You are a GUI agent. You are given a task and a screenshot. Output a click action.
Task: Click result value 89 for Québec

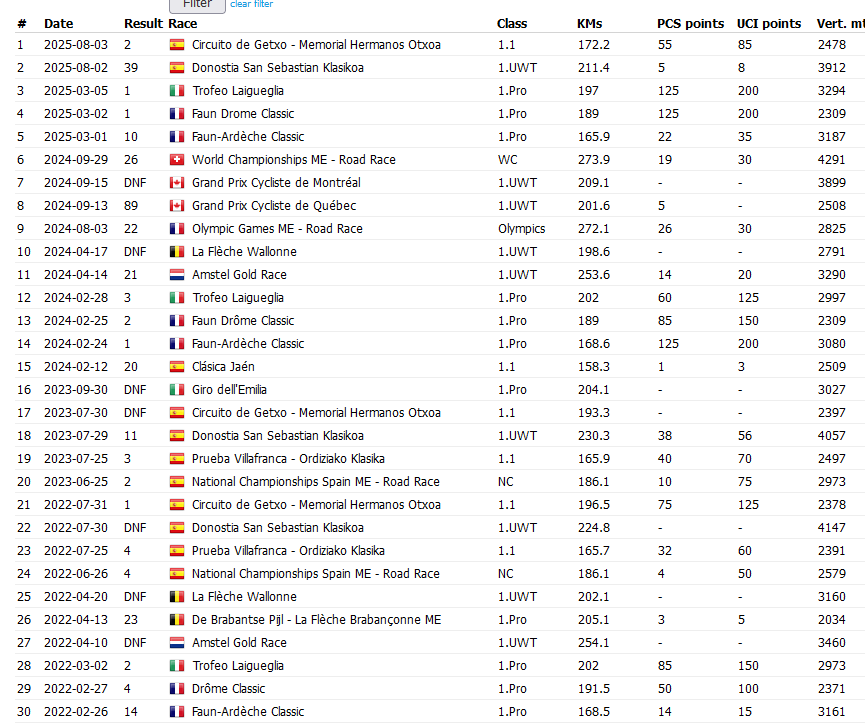[x=131, y=206]
